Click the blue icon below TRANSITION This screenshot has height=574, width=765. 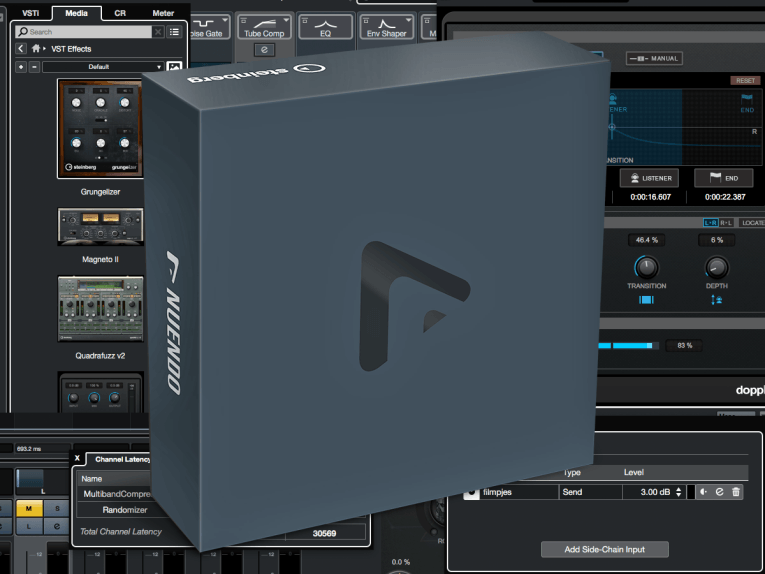(x=646, y=300)
